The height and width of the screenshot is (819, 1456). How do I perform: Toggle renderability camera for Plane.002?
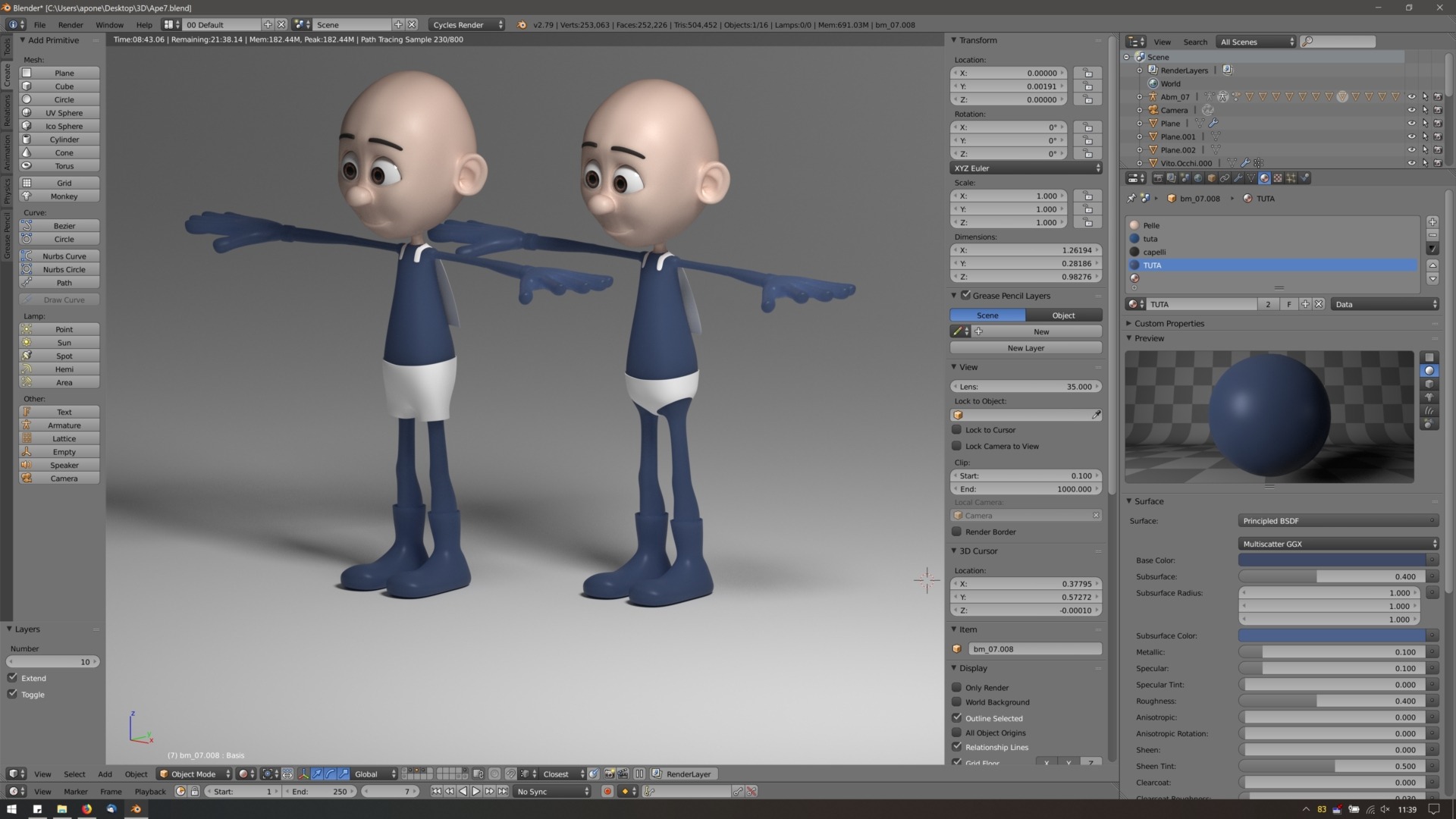coord(1438,149)
